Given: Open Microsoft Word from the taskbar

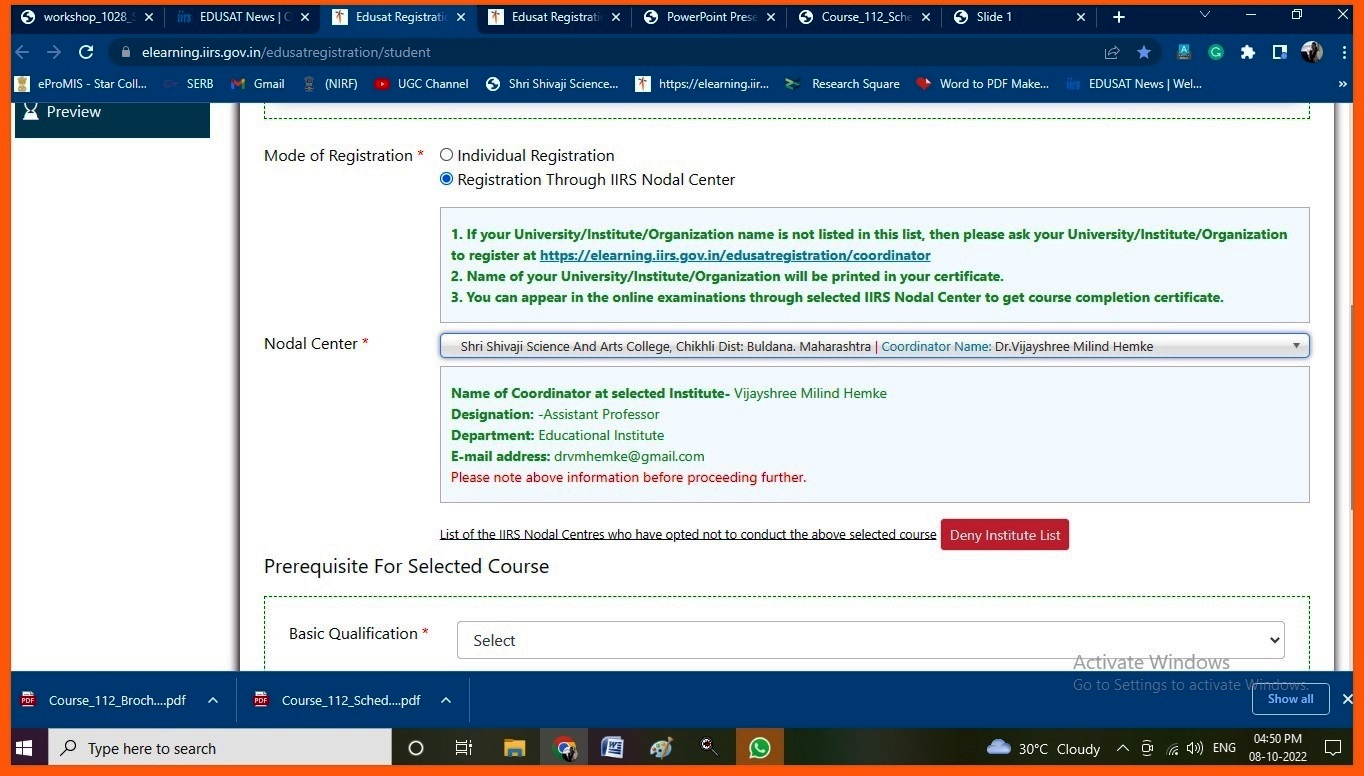Looking at the screenshot, I should coord(612,748).
